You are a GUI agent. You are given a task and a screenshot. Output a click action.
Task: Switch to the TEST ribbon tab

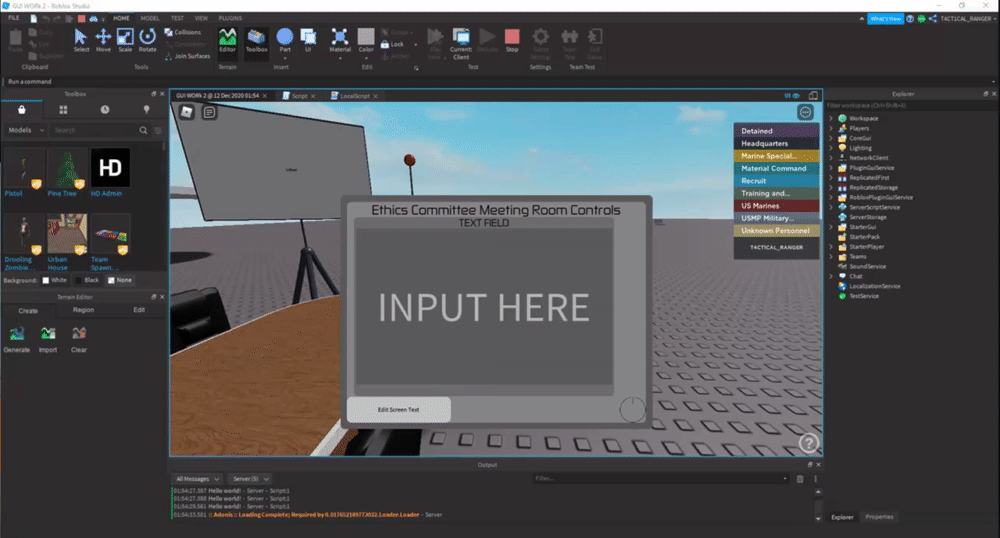(177, 18)
